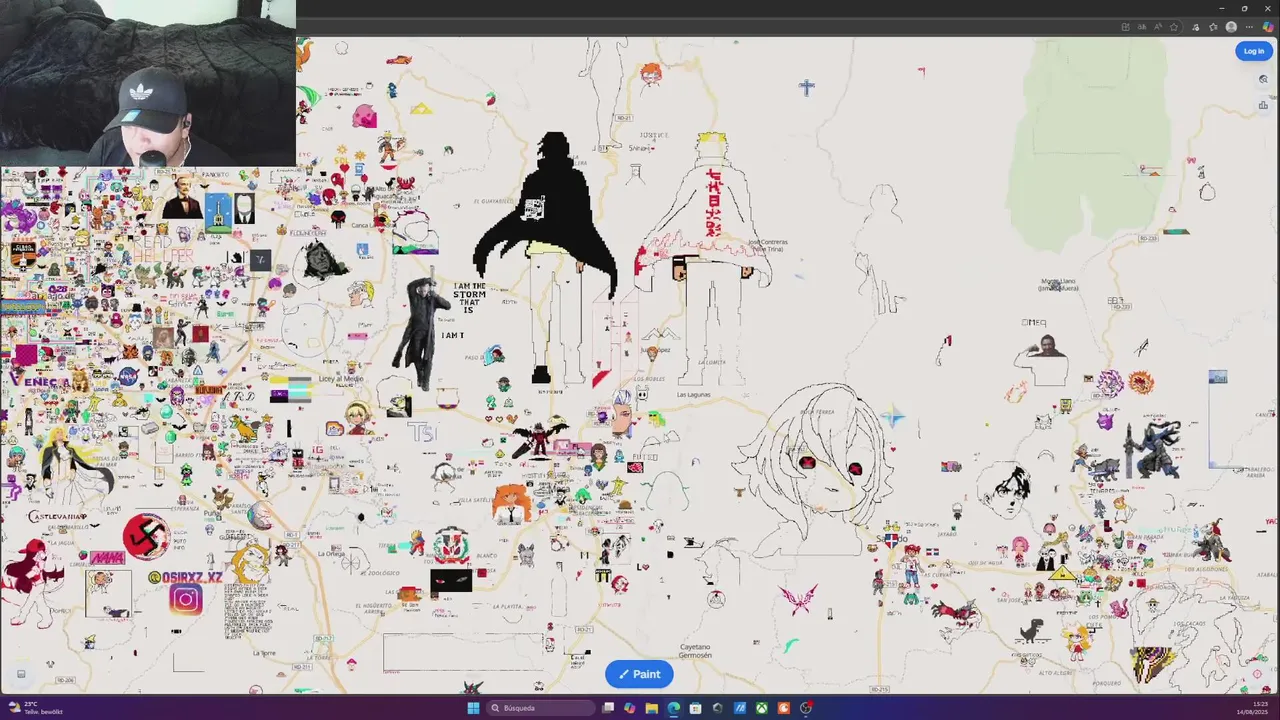Open OBS Studio on taskbar
Image resolution: width=1280 pixels, height=720 pixels.
[806, 708]
